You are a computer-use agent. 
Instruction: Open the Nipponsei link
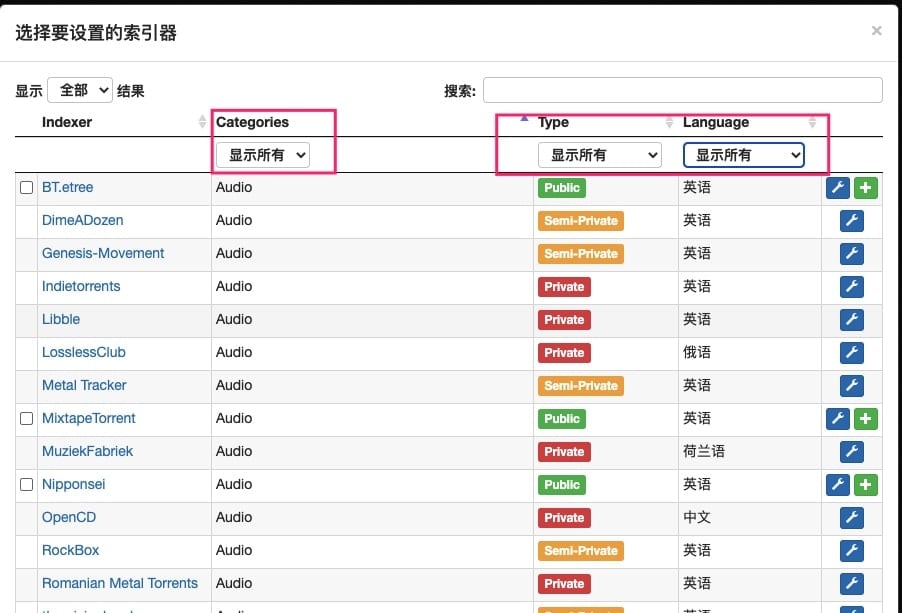coord(74,484)
